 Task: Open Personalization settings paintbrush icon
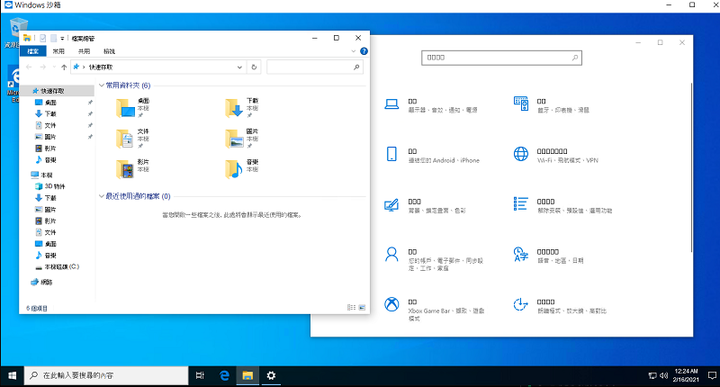point(391,205)
